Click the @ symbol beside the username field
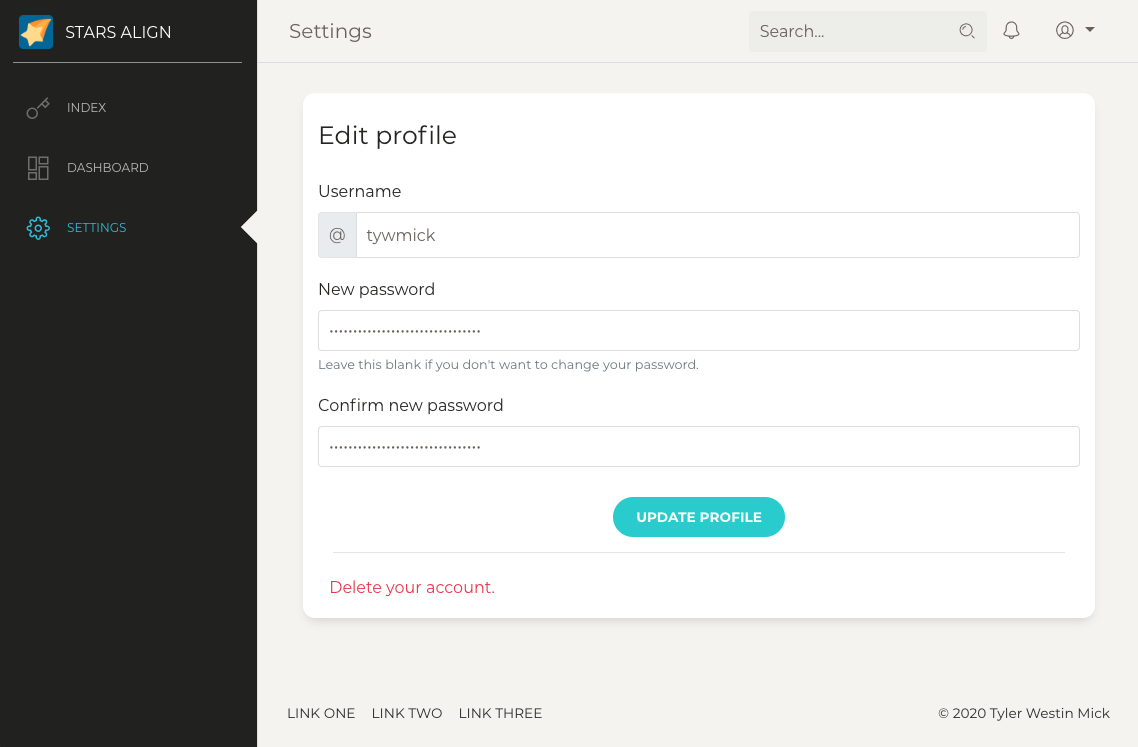1138x747 pixels. tap(337, 234)
